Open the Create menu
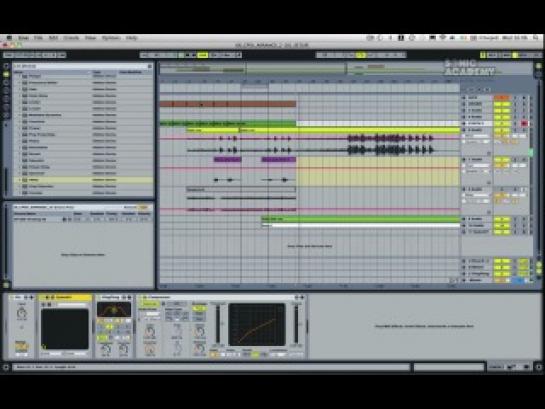545x409 pixels. point(71,38)
